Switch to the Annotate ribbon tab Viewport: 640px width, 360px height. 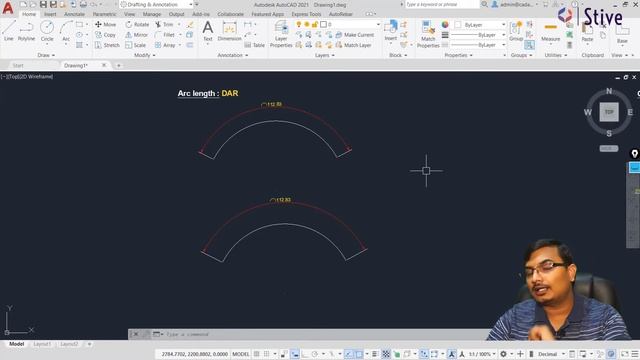74,14
